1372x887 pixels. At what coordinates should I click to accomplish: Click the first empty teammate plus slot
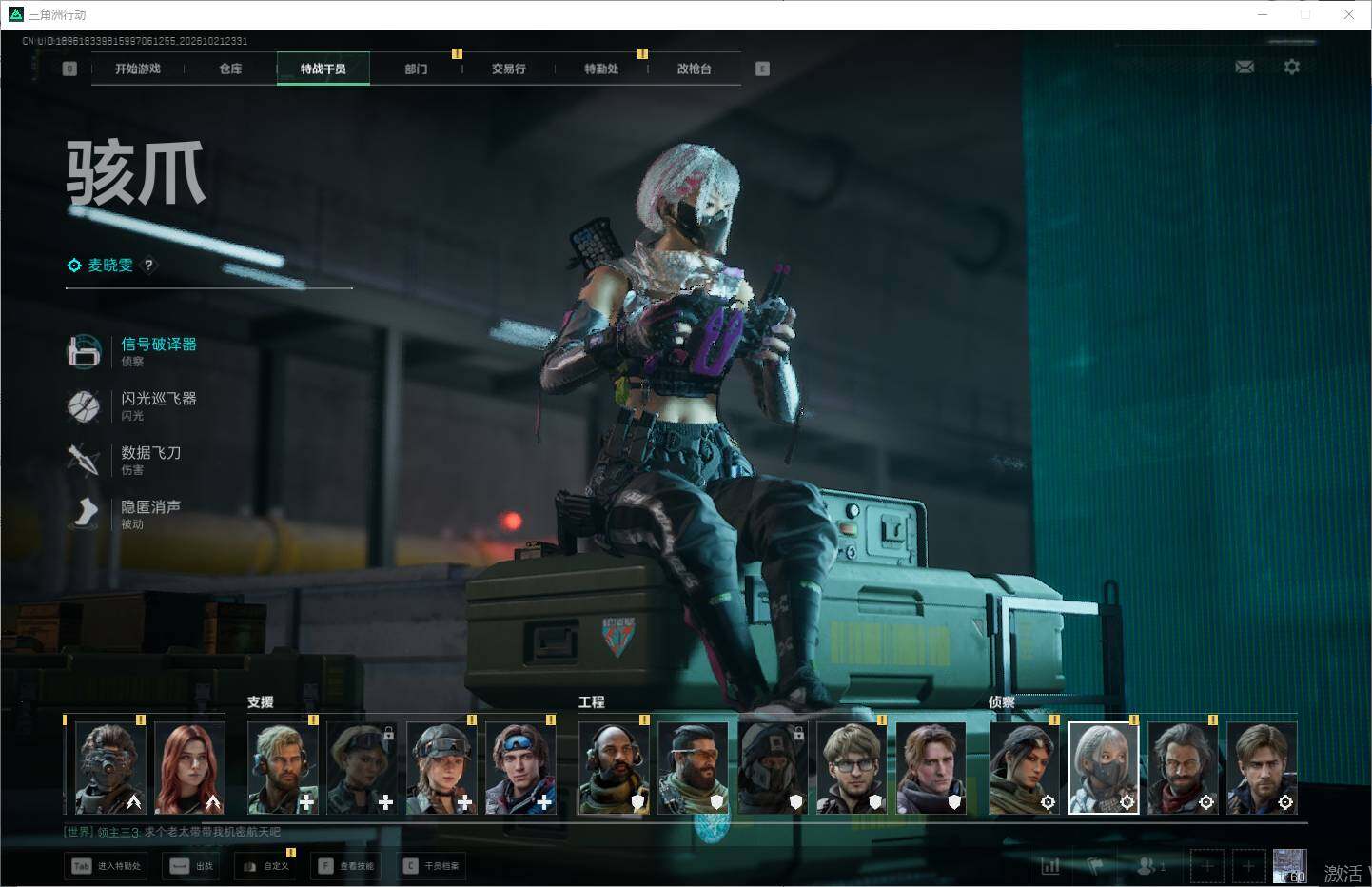coord(1207,866)
